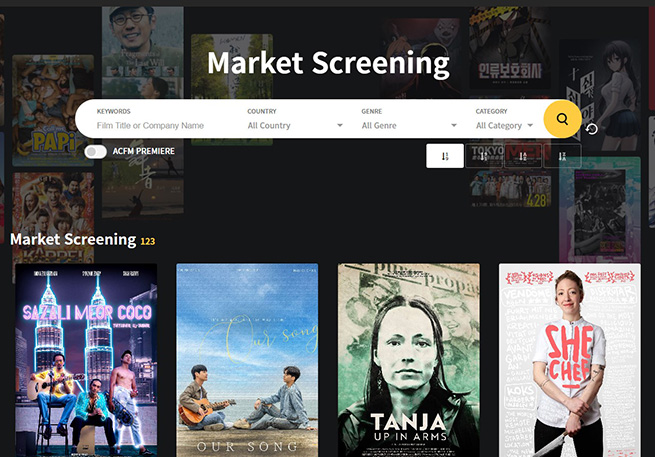Open the She Chef film poster
Screen dimensions: 655x457
click(570, 360)
